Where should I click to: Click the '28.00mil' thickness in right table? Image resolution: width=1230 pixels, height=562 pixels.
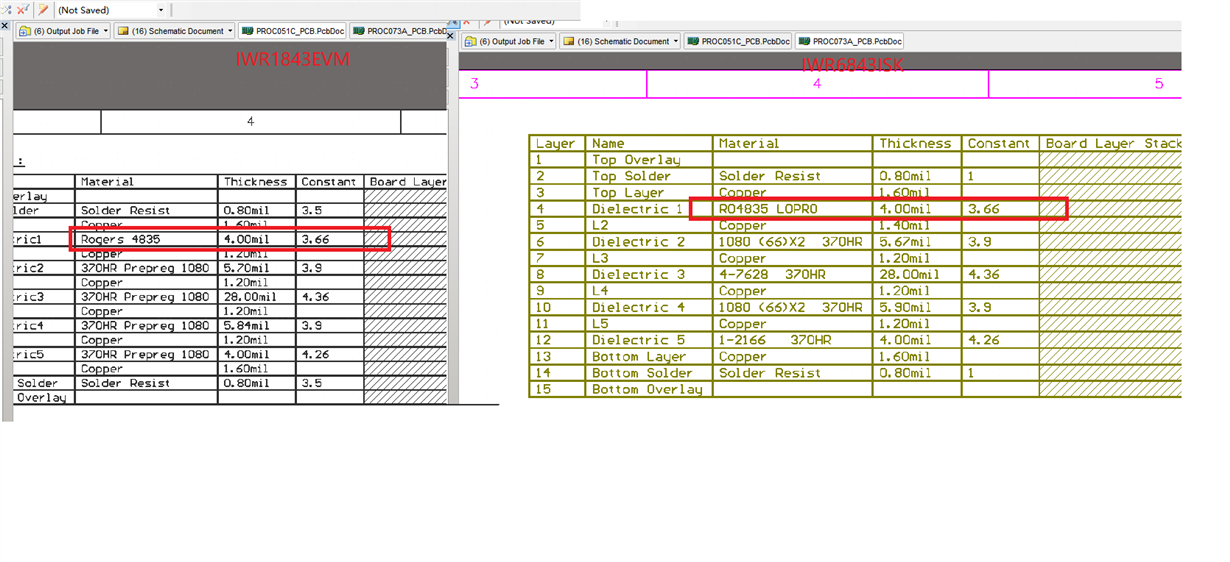coord(918,274)
